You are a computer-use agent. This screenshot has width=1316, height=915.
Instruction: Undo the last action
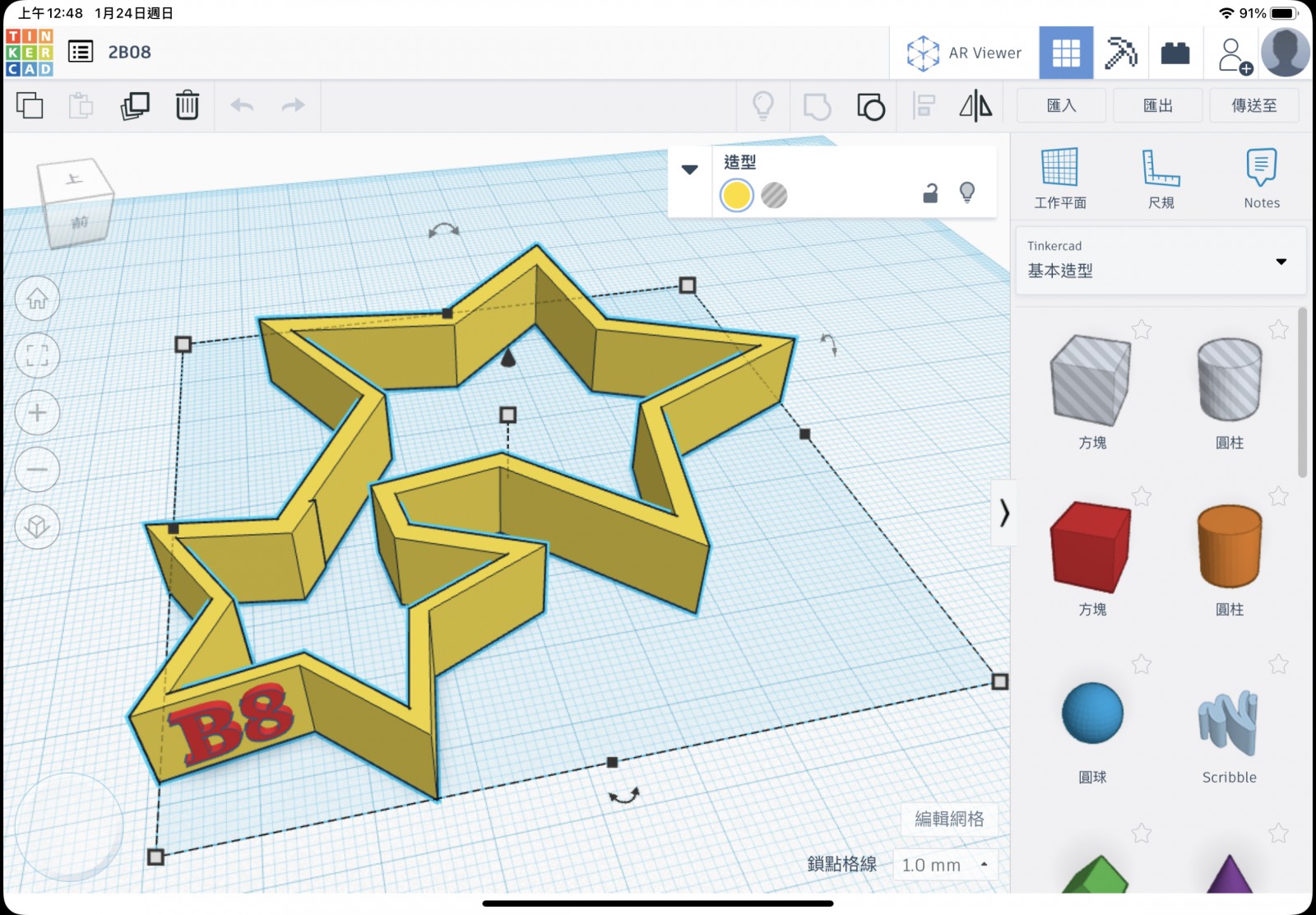242,105
